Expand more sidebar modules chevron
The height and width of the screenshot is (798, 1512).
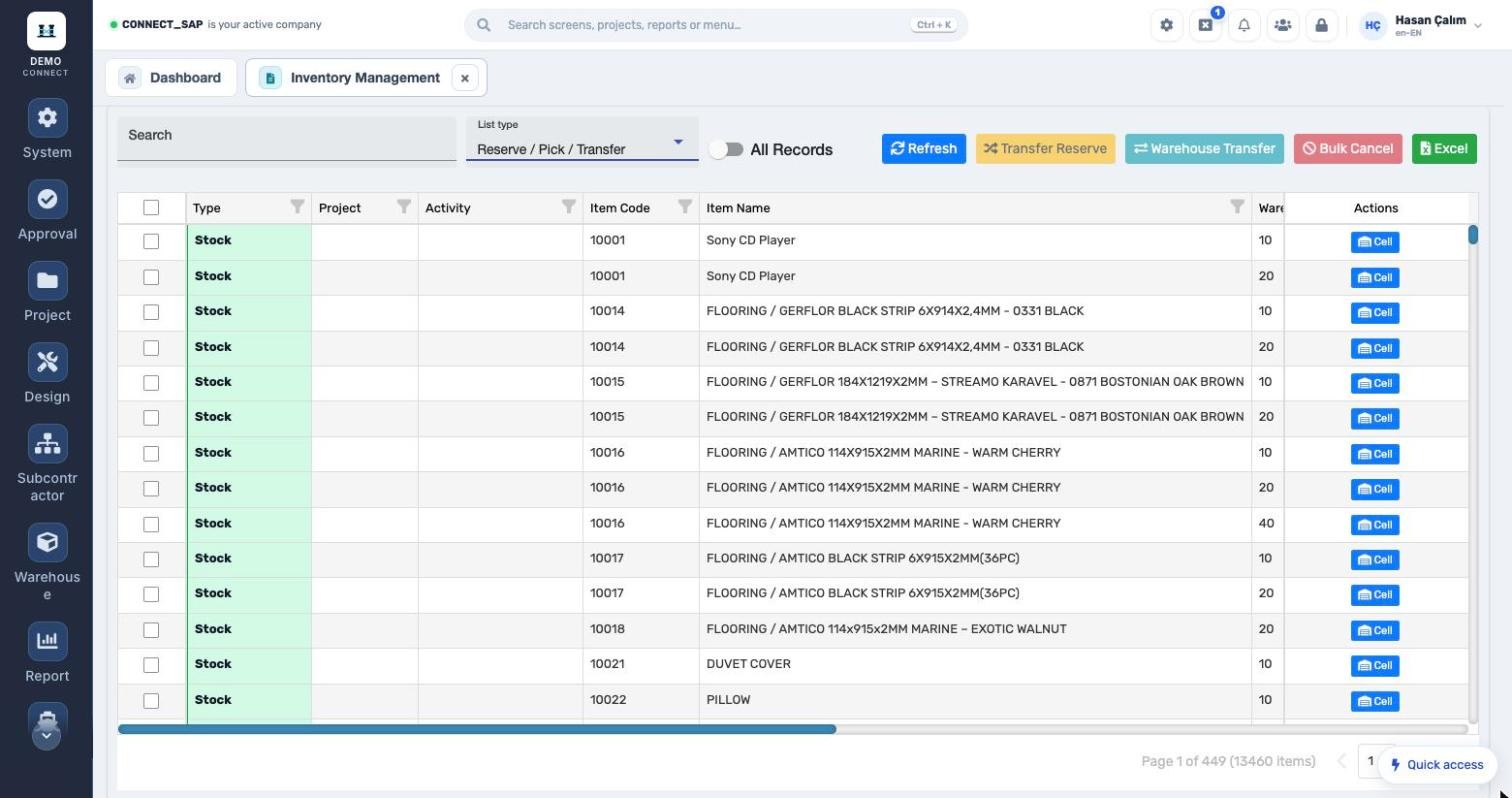click(x=47, y=737)
